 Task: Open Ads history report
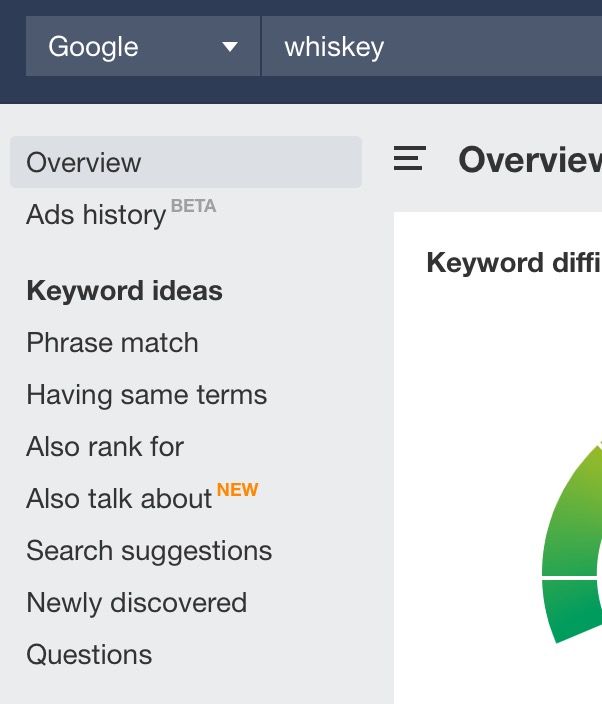(x=96, y=215)
